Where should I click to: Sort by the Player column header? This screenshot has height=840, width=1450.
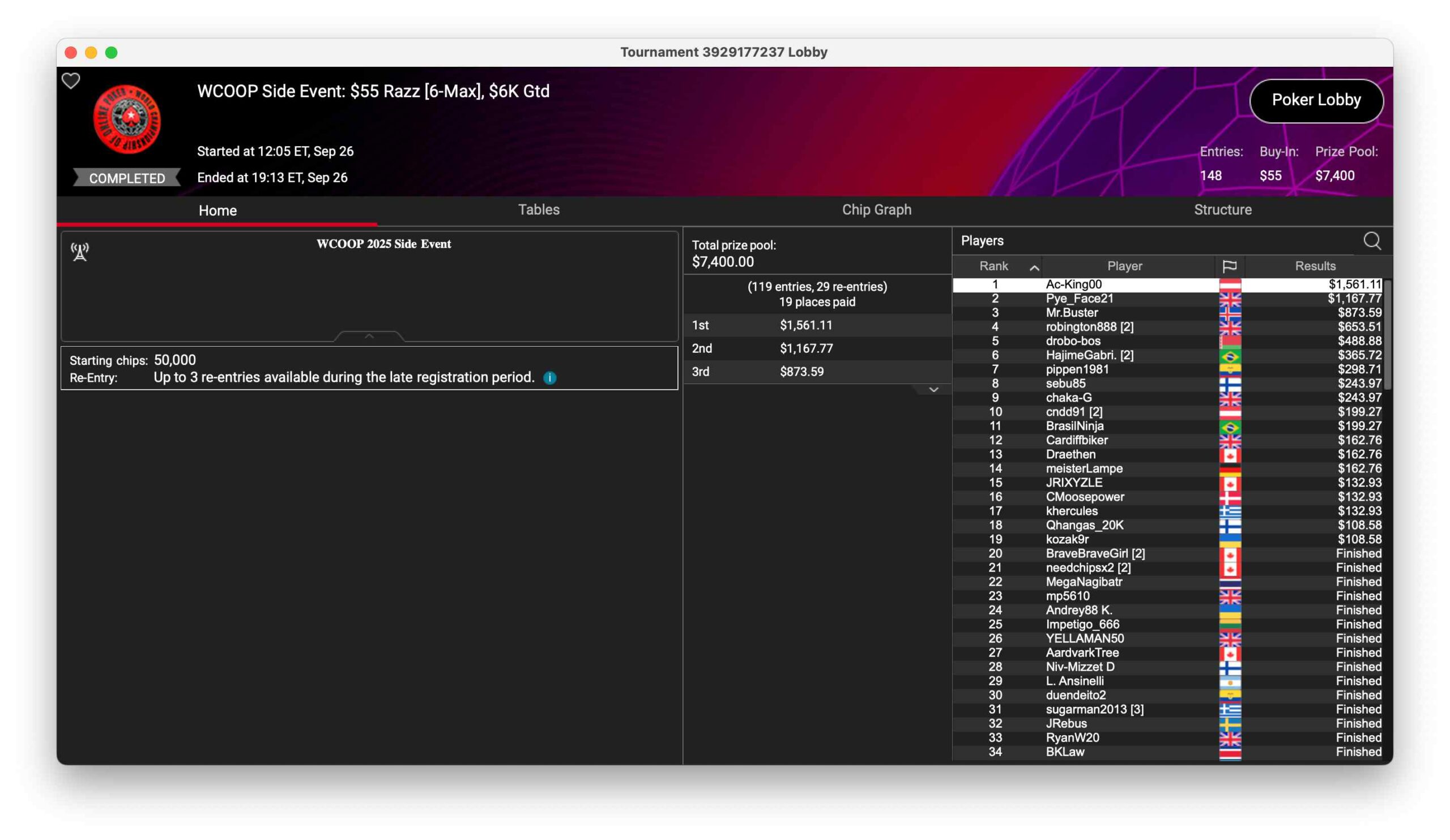[x=1124, y=266]
